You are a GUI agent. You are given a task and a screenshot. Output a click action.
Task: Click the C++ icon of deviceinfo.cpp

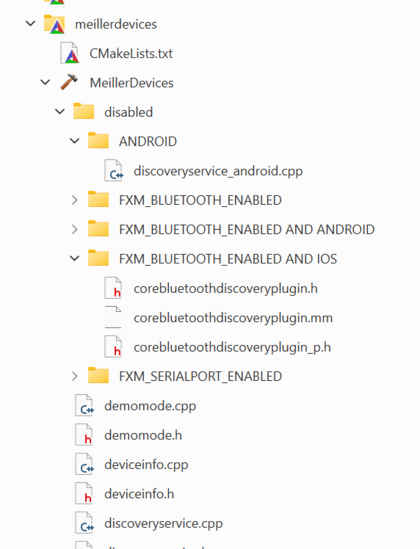pyautogui.click(x=84, y=464)
